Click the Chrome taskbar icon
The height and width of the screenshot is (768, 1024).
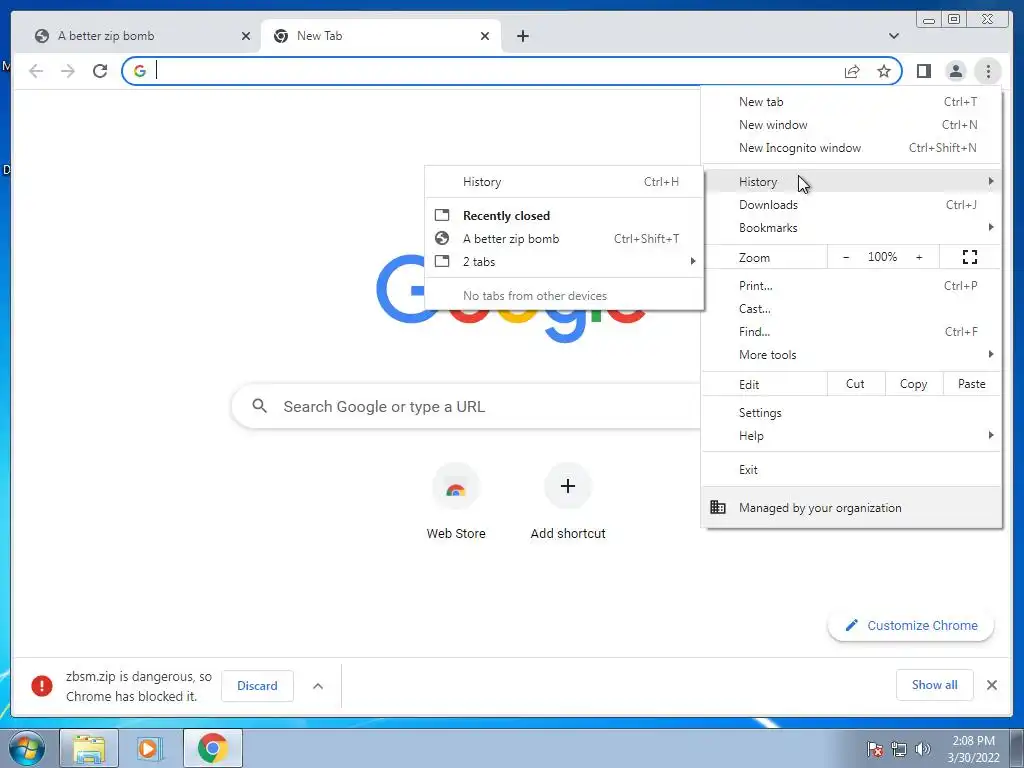213,748
